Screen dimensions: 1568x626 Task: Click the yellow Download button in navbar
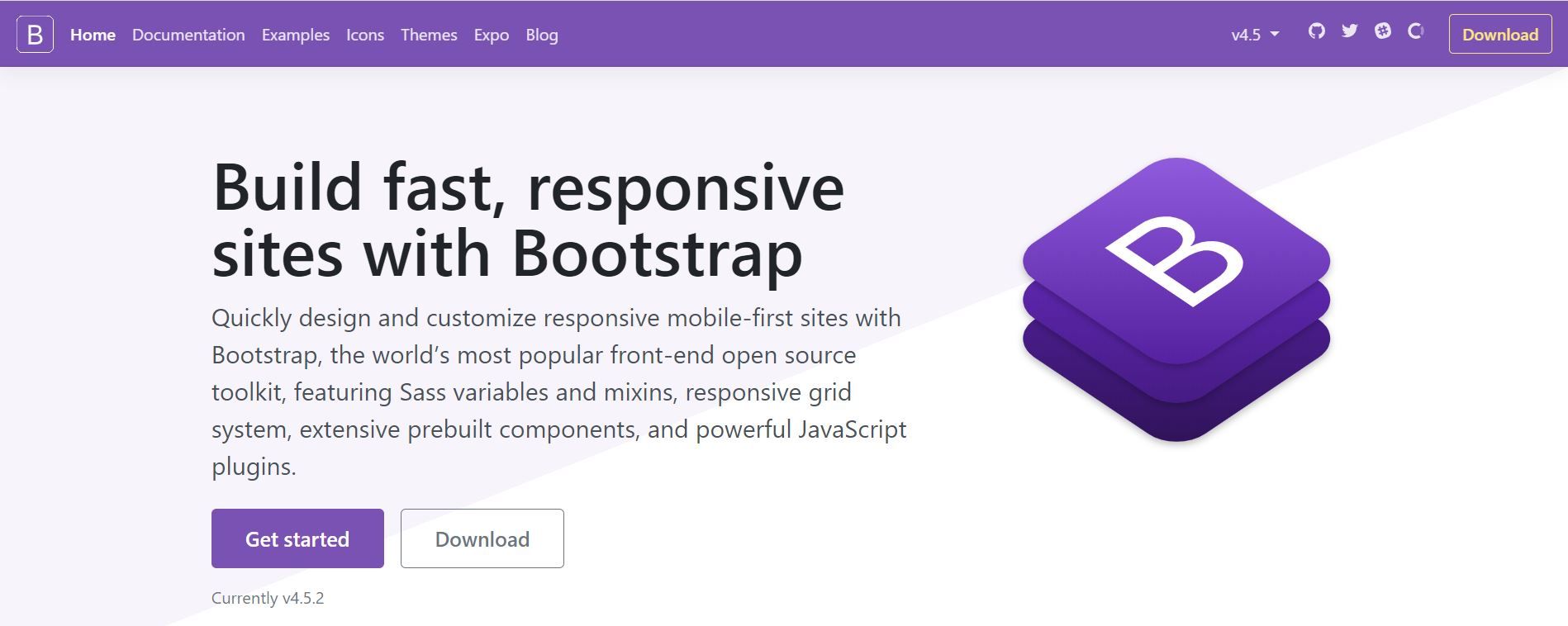click(x=1500, y=35)
